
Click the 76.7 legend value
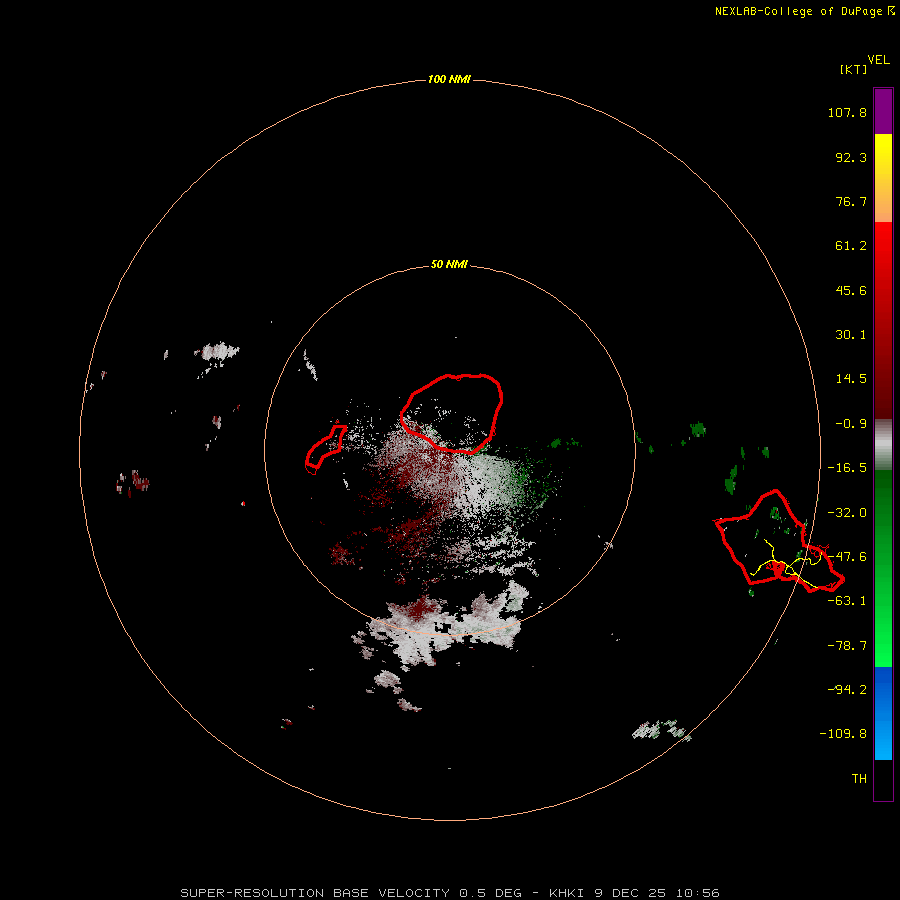(851, 201)
